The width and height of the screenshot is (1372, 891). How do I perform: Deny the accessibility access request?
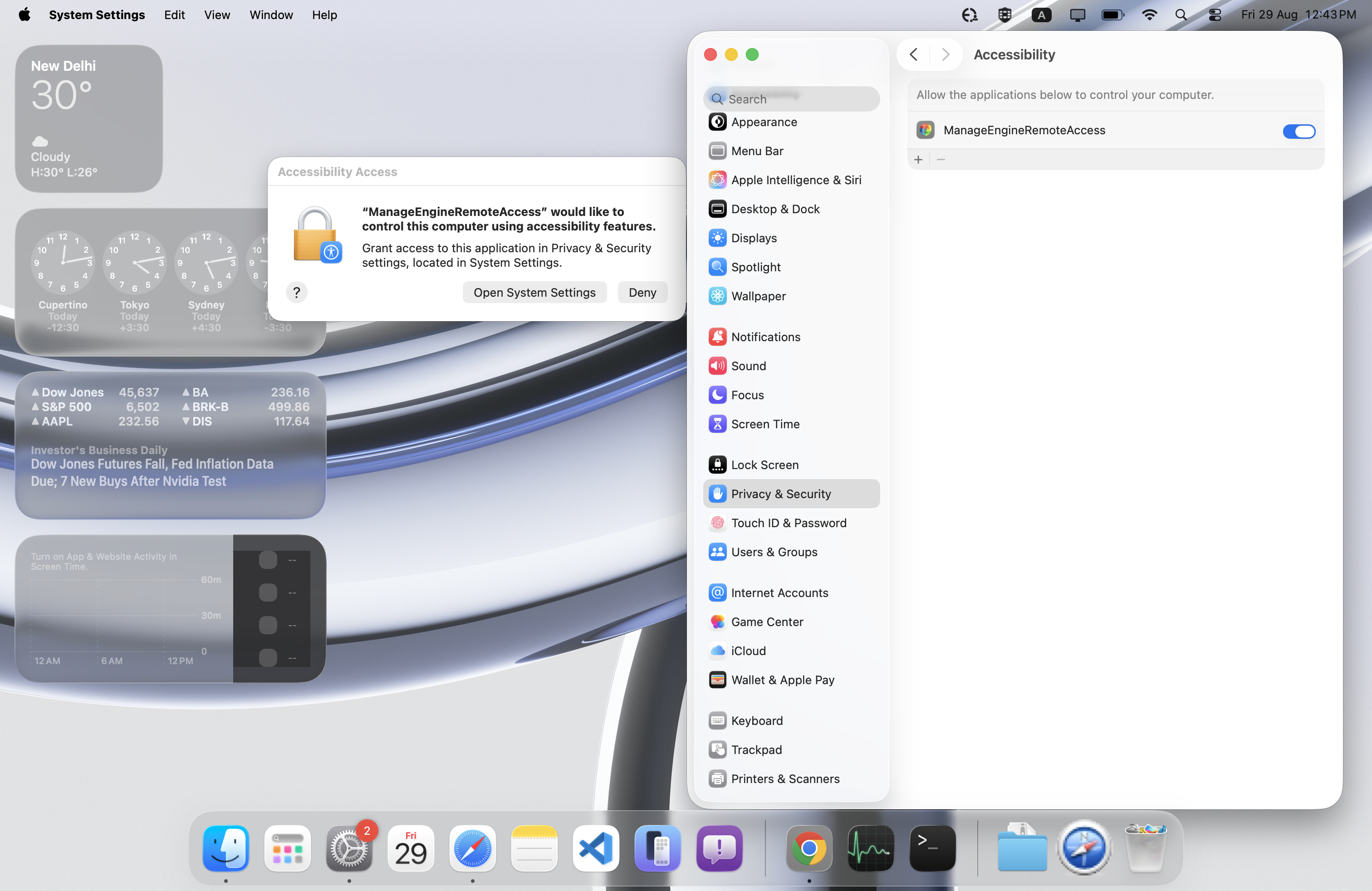click(x=642, y=292)
